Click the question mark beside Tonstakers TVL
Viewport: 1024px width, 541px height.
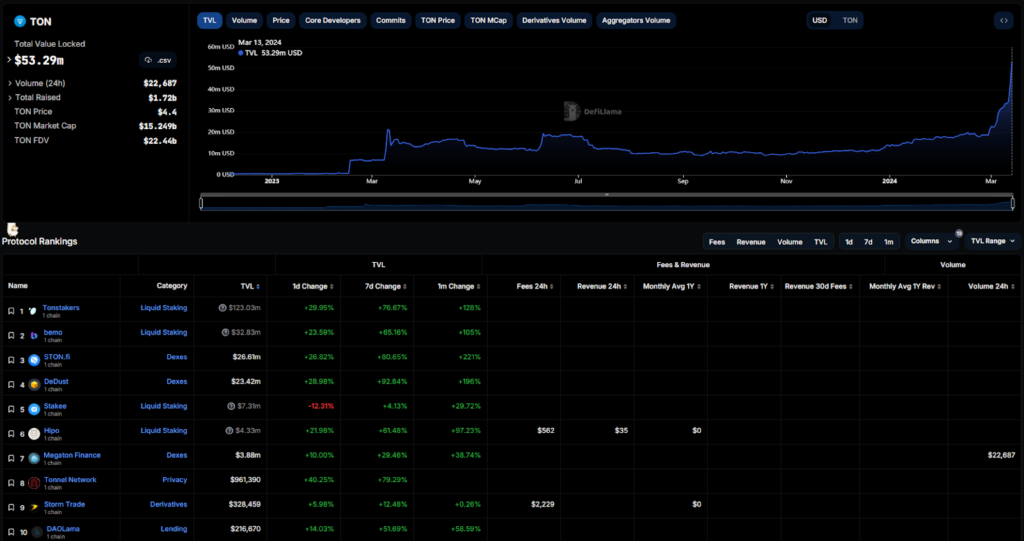point(222,308)
